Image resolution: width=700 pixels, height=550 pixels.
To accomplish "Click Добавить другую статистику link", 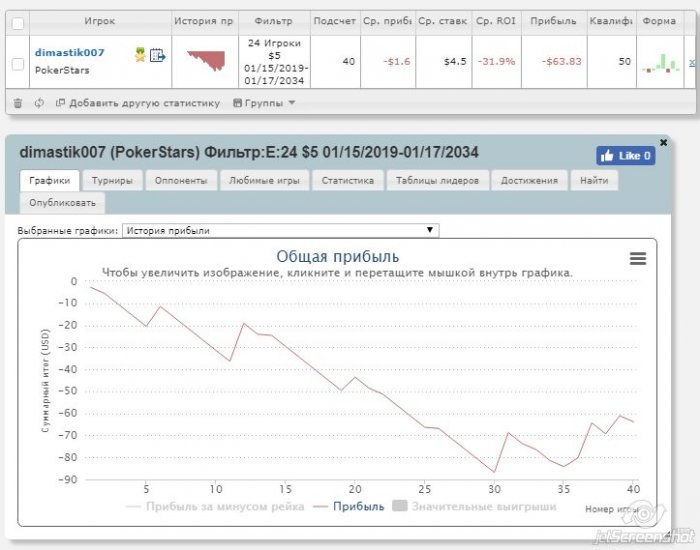I will 138,103.
